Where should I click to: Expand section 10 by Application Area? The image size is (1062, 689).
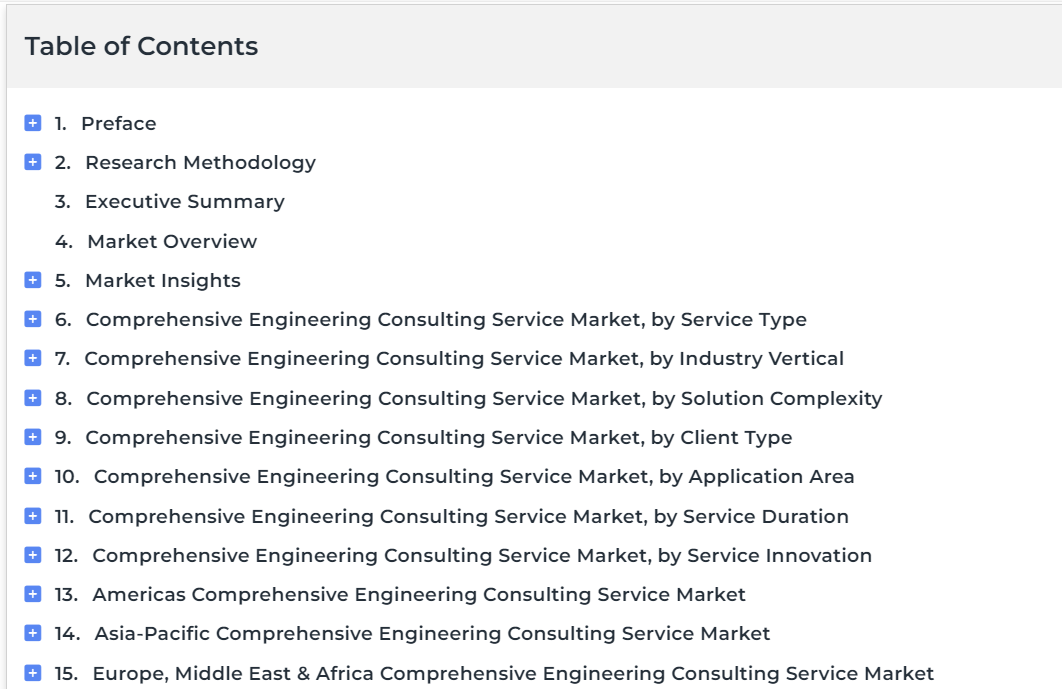point(33,477)
